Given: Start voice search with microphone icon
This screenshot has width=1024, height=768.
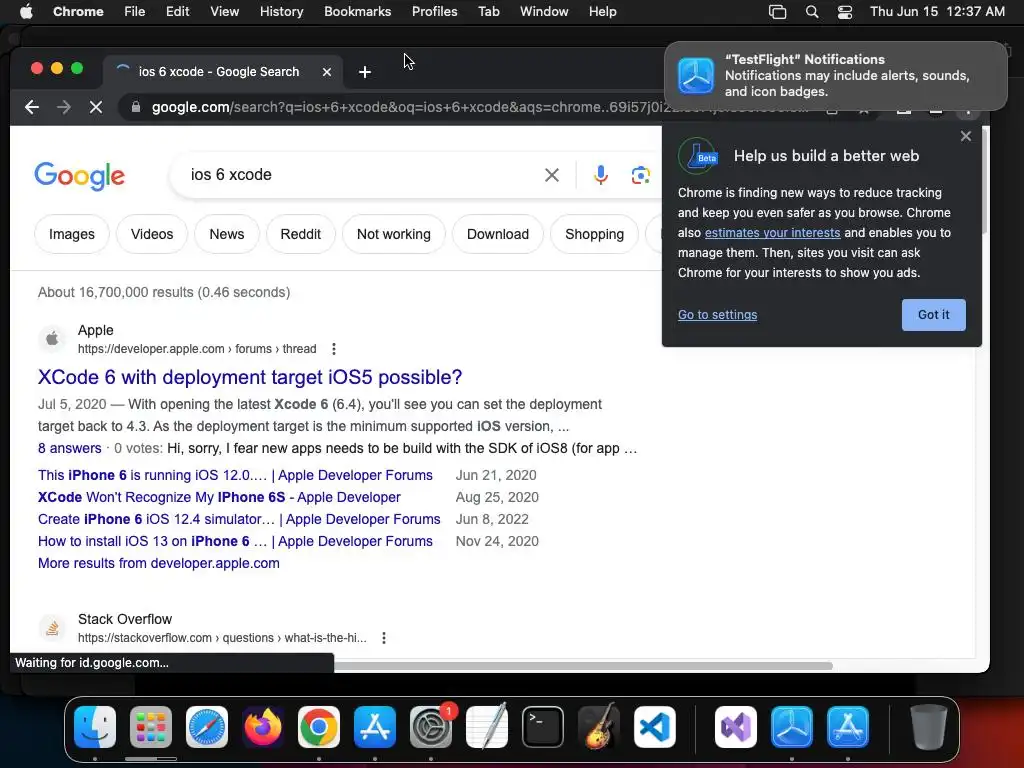Looking at the screenshot, I should point(601,175).
